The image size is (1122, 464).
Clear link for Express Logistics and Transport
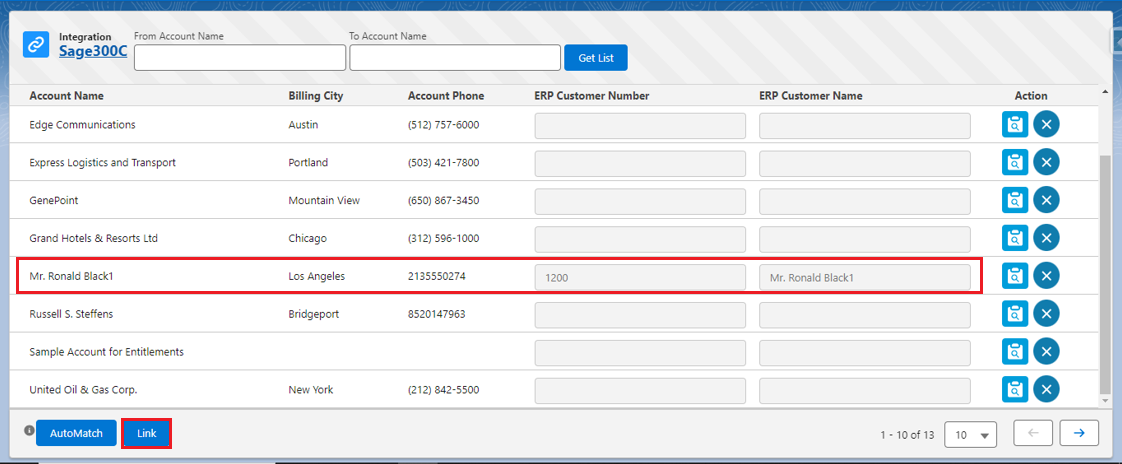1046,162
